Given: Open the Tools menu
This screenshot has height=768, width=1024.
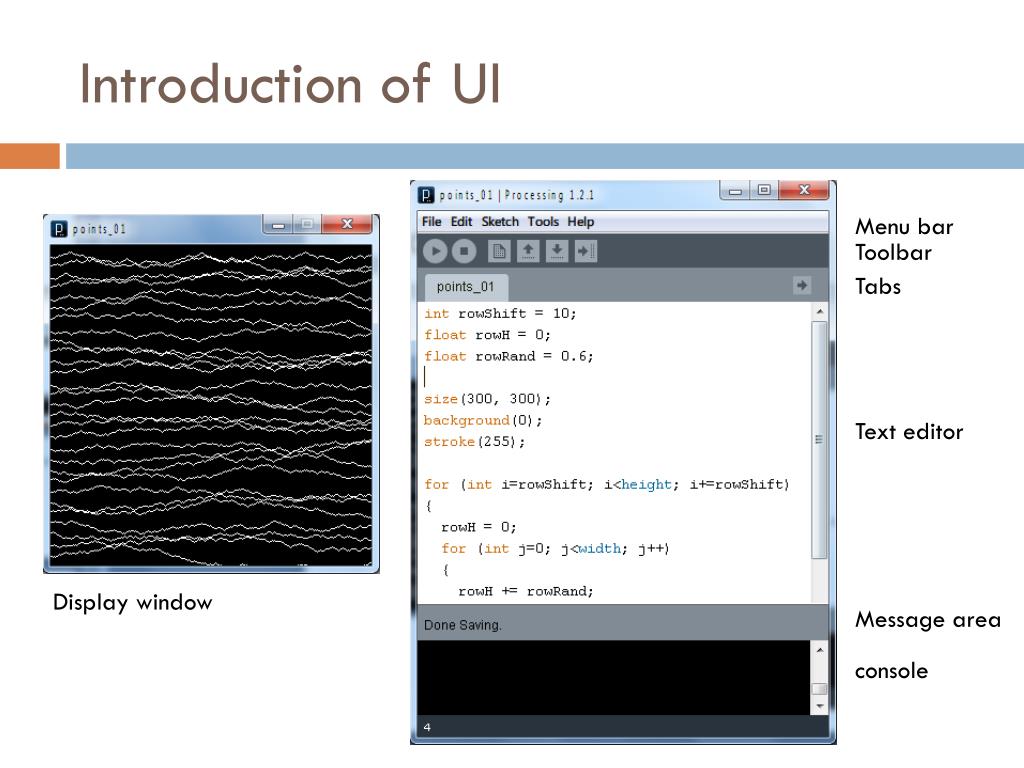Looking at the screenshot, I should [x=543, y=221].
